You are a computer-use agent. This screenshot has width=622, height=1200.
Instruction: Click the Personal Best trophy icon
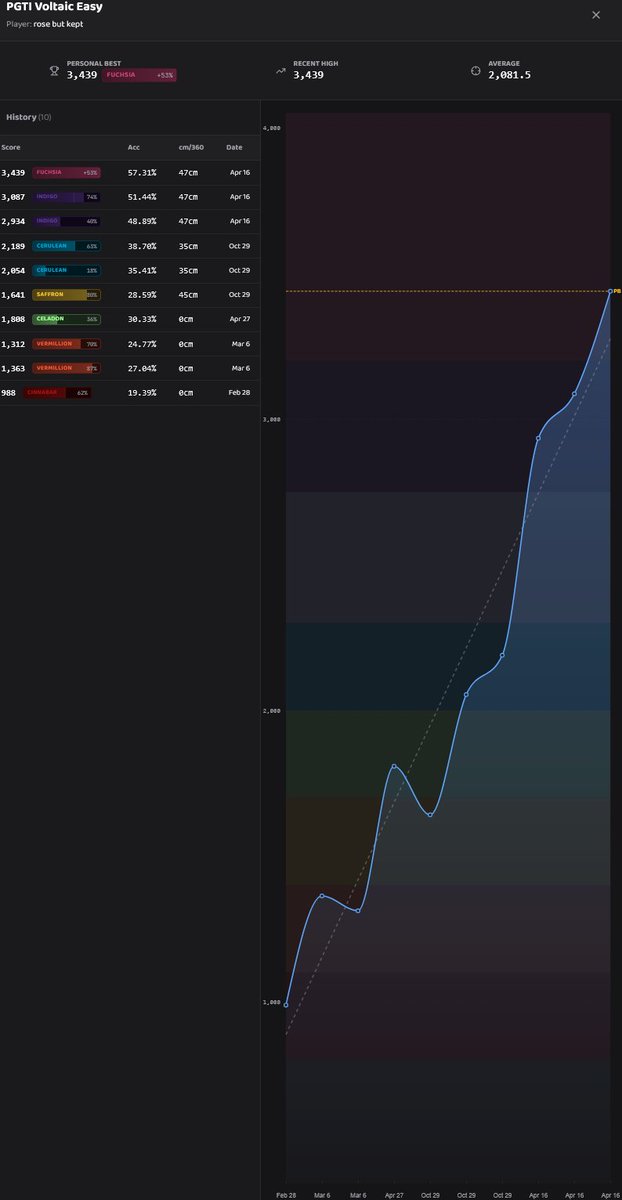tap(54, 70)
